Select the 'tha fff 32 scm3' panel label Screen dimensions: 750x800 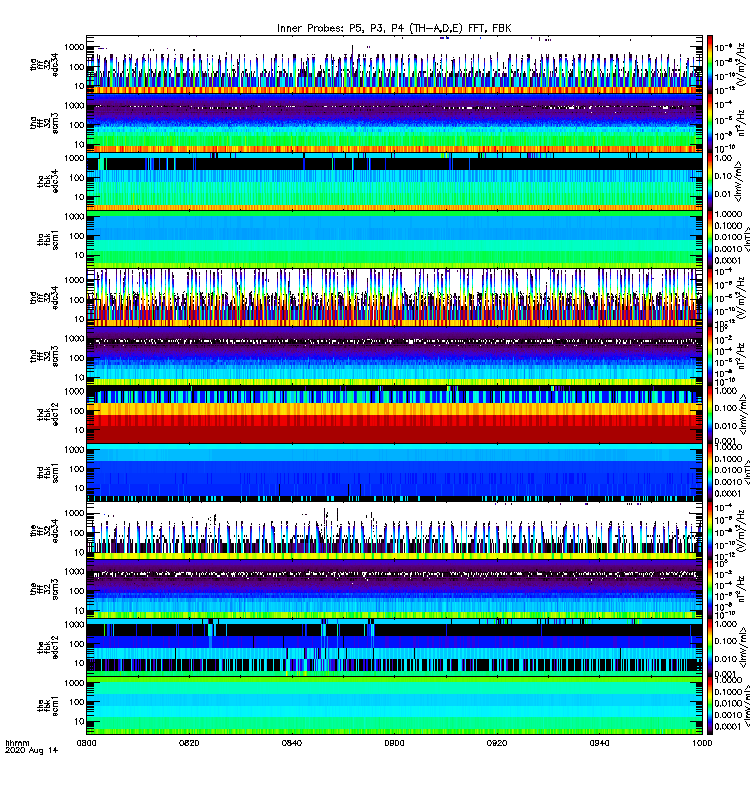tap(44, 123)
